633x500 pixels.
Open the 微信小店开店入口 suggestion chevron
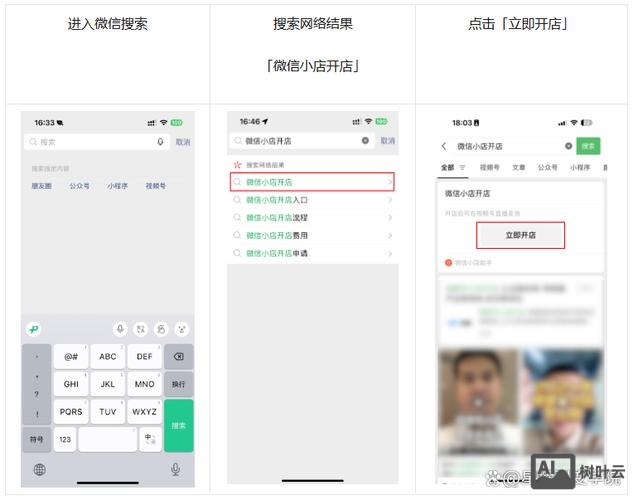tap(389, 200)
